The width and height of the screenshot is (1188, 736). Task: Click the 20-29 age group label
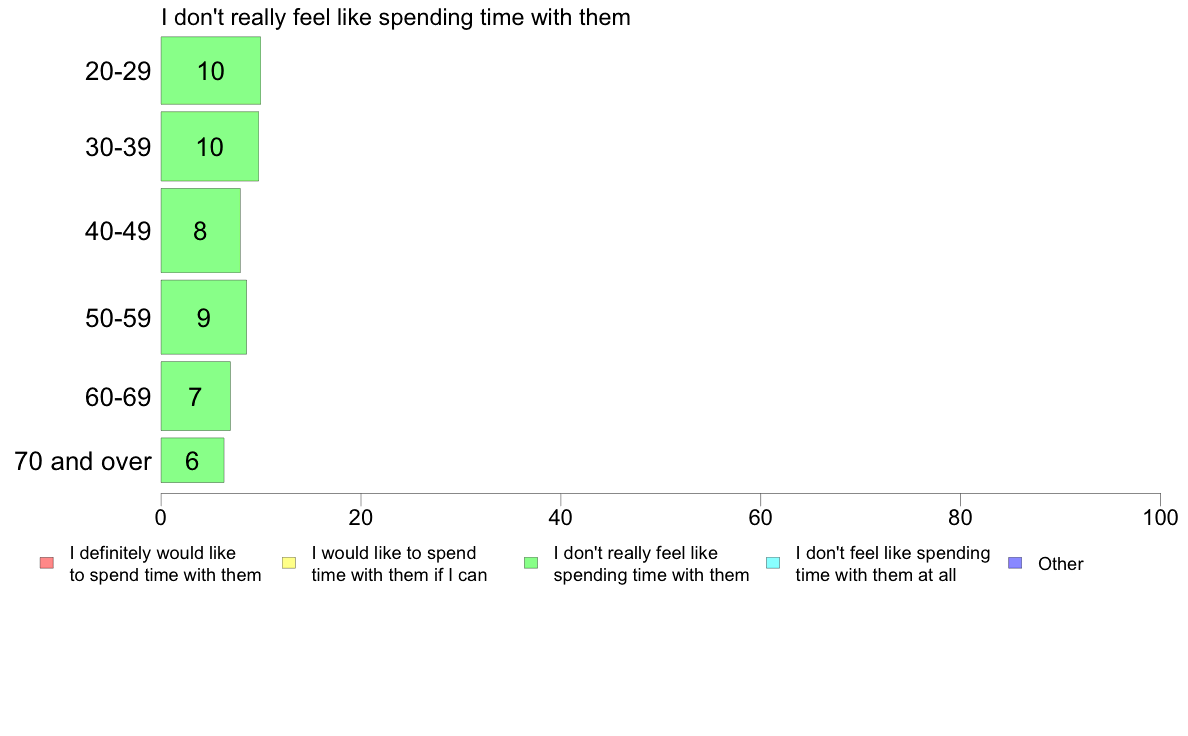118,71
